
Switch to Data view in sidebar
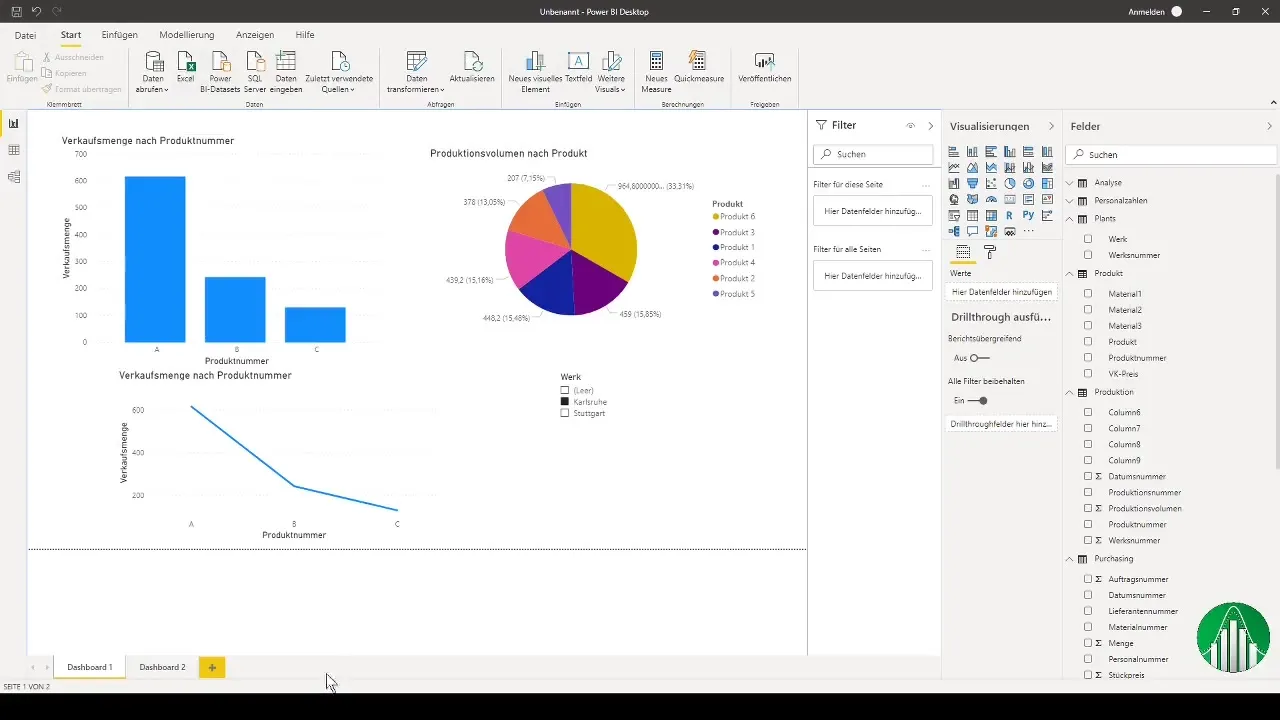[x=14, y=150]
